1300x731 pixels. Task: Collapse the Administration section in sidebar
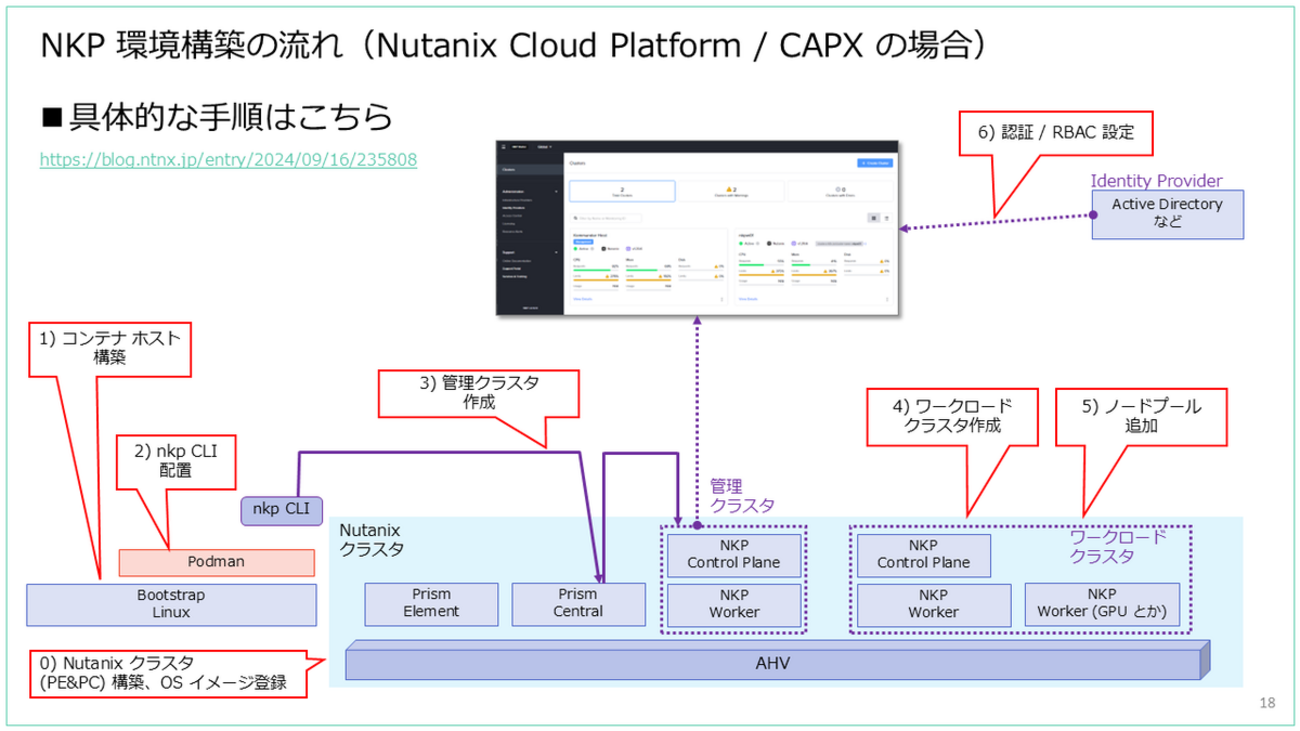click(x=556, y=192)
